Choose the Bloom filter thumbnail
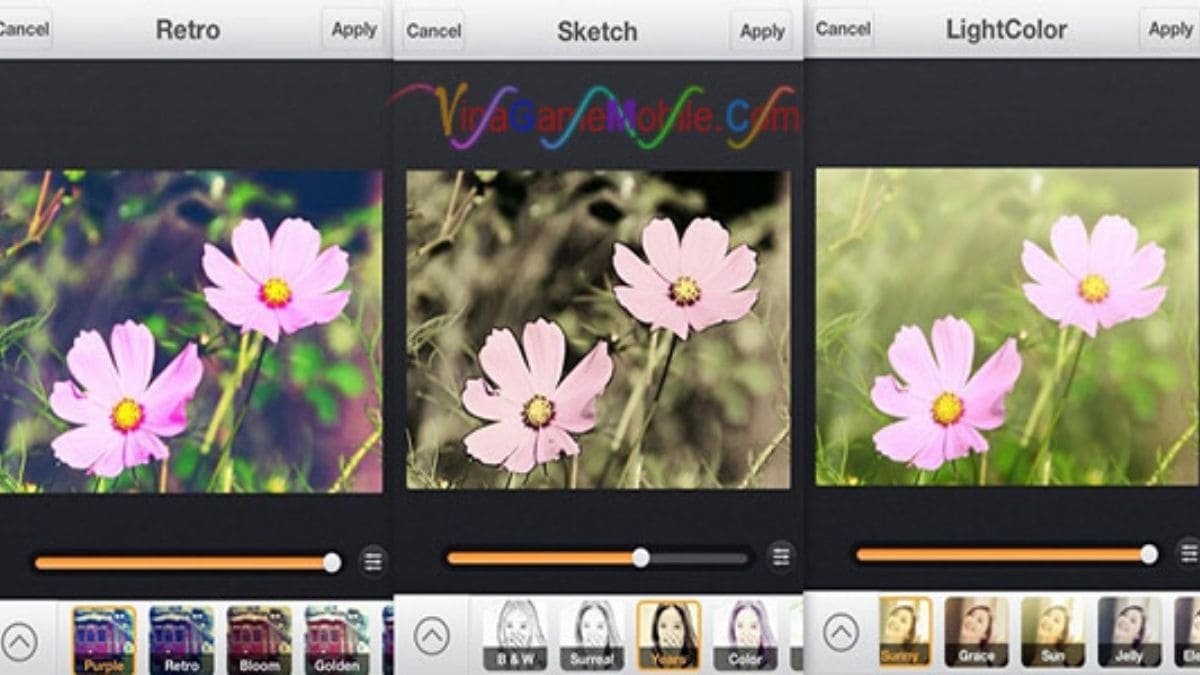 [259, 639]
